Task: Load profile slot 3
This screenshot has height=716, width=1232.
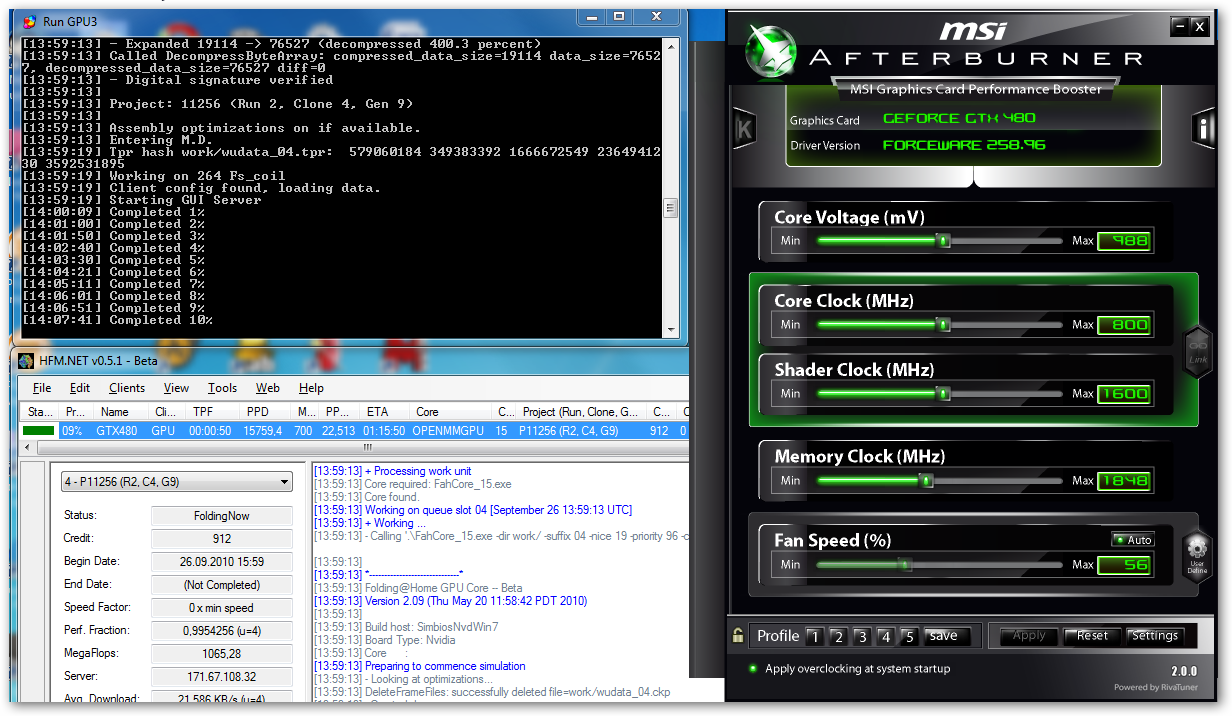Action: tap(862, 636)
